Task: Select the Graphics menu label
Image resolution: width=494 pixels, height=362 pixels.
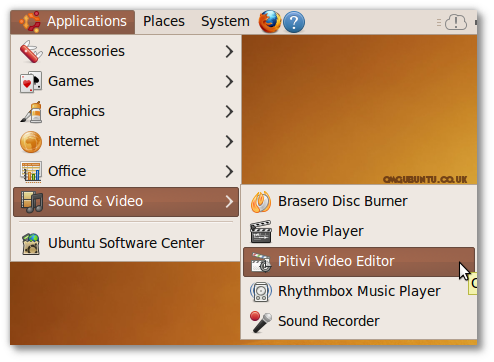Action: click(x=76, y=112)
